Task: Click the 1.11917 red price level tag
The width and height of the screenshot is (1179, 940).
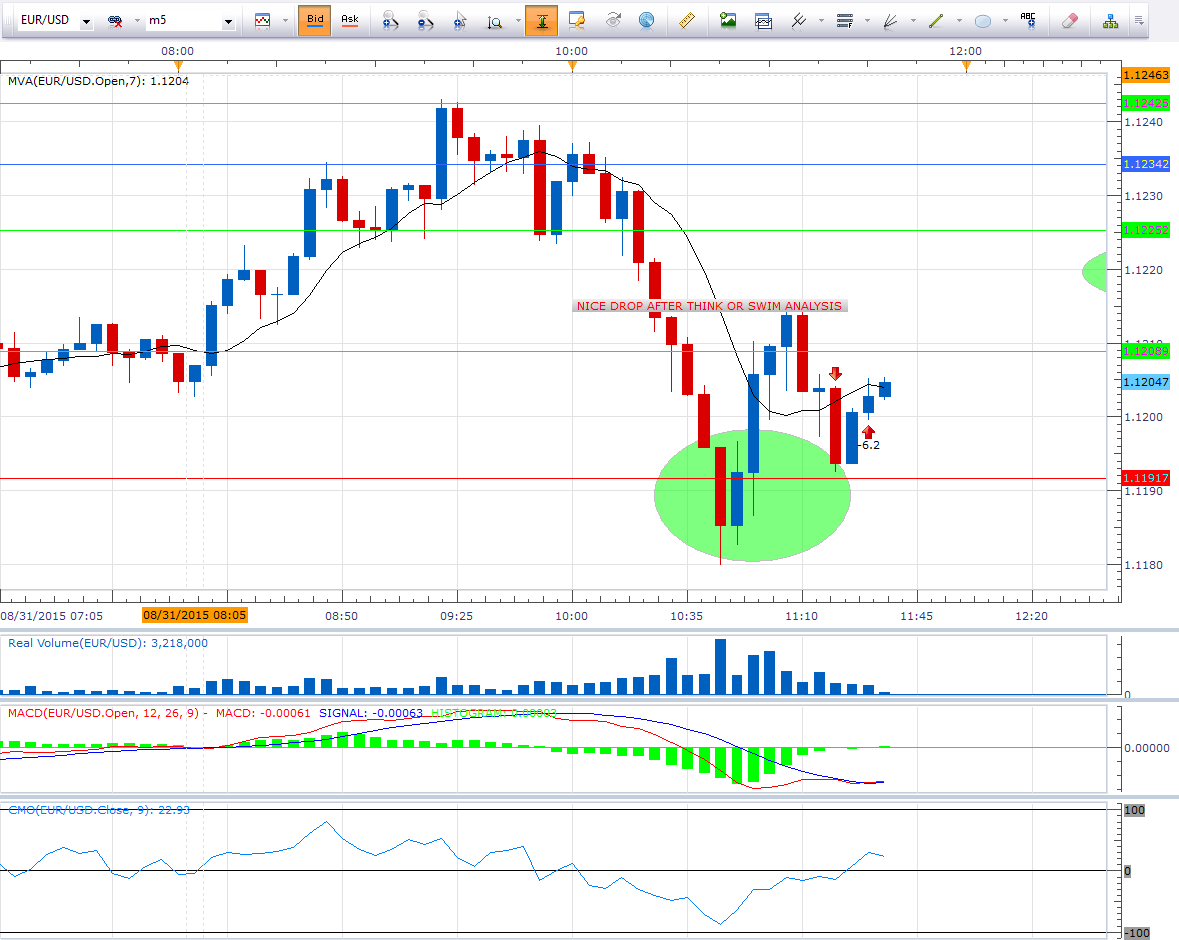Action: click(x=1146, y=478)
